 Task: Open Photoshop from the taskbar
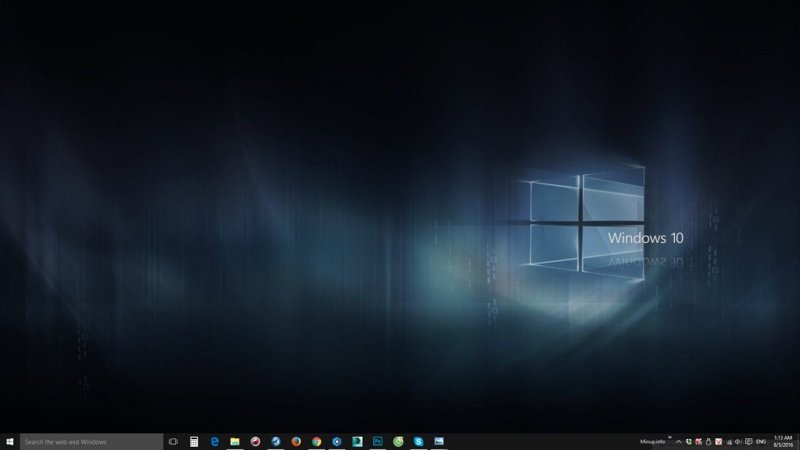click(378, 442)
